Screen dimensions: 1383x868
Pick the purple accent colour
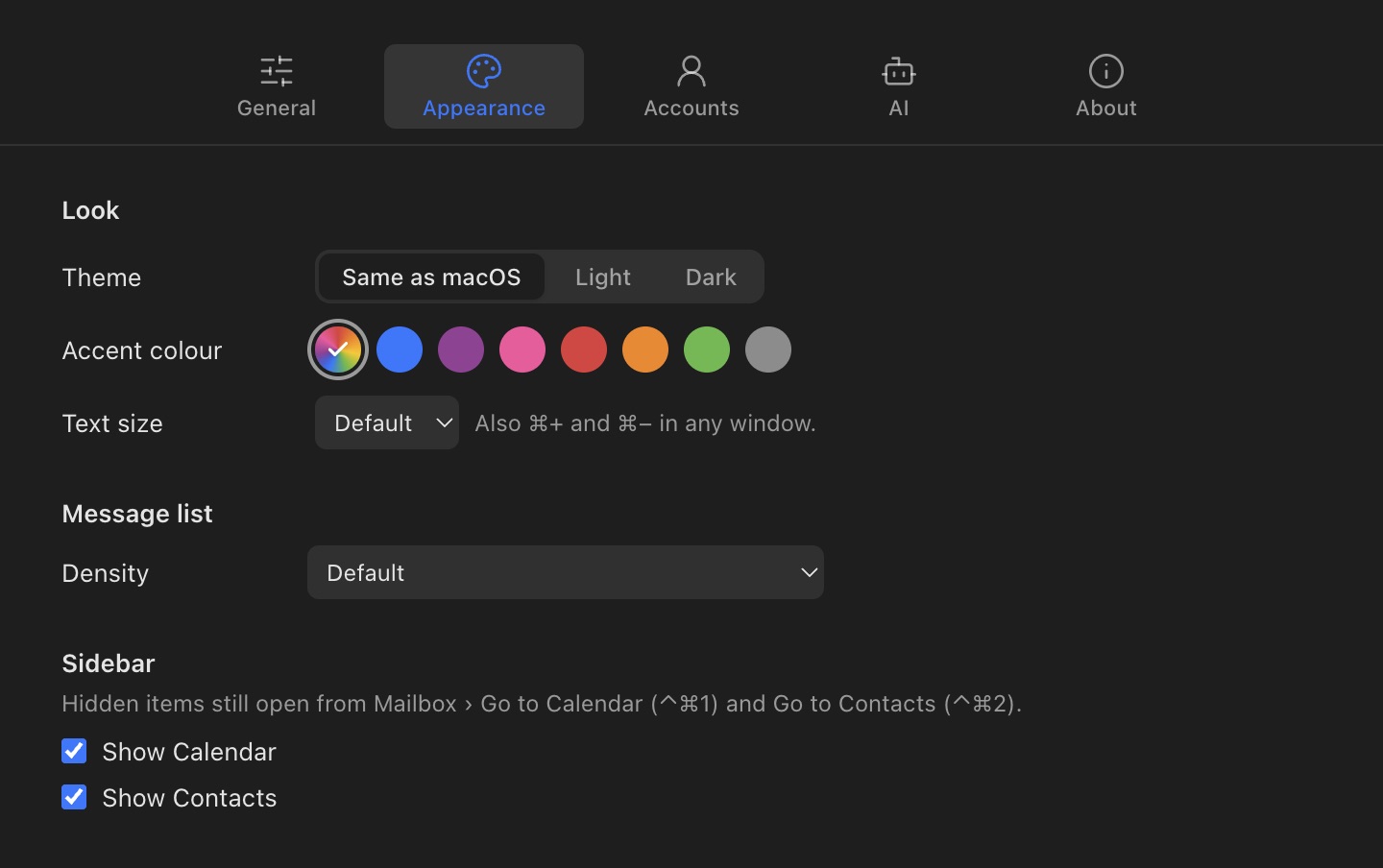point(461,350)
